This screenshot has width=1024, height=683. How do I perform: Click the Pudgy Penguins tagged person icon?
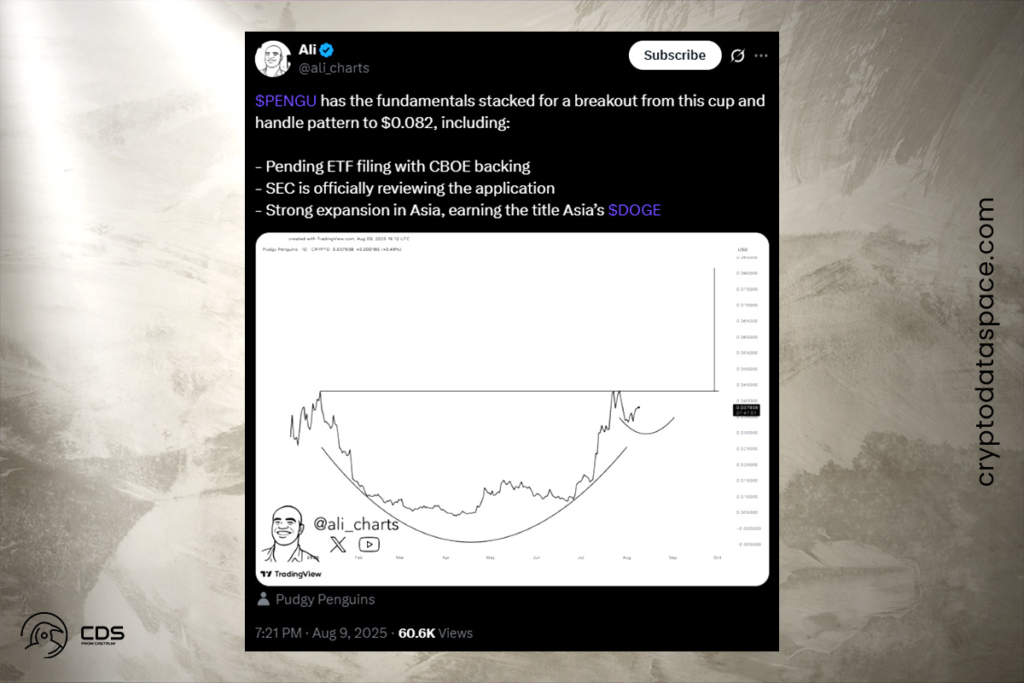pyautogui.click(x=263, y=599)
